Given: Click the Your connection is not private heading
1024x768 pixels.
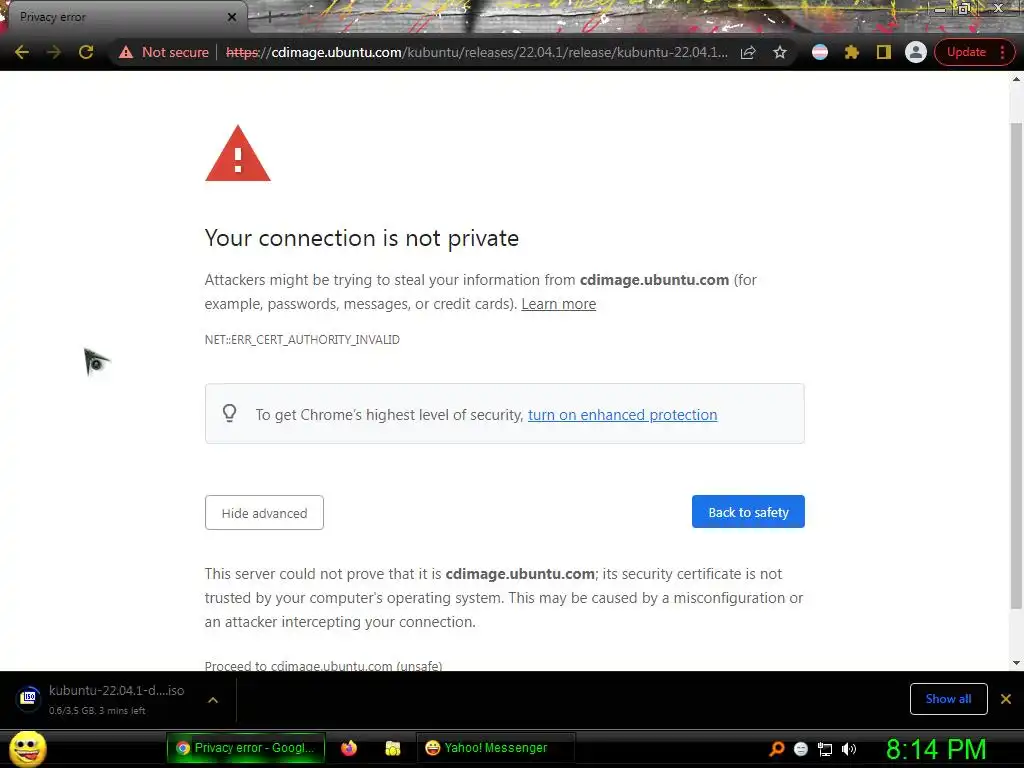Looking at the screenshot, I should pos(362,238).
